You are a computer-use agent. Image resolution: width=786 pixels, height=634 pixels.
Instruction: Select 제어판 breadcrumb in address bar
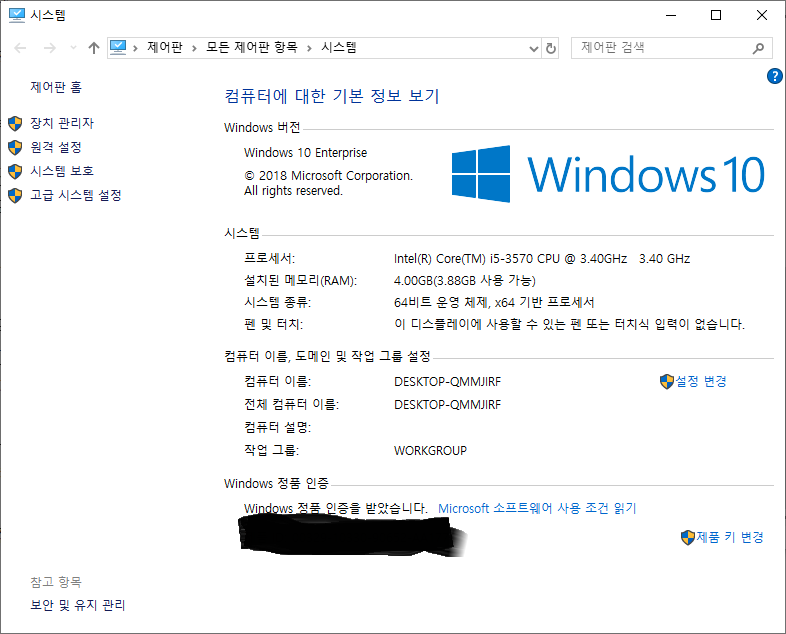pyautogui.click(x=164, y=48)
